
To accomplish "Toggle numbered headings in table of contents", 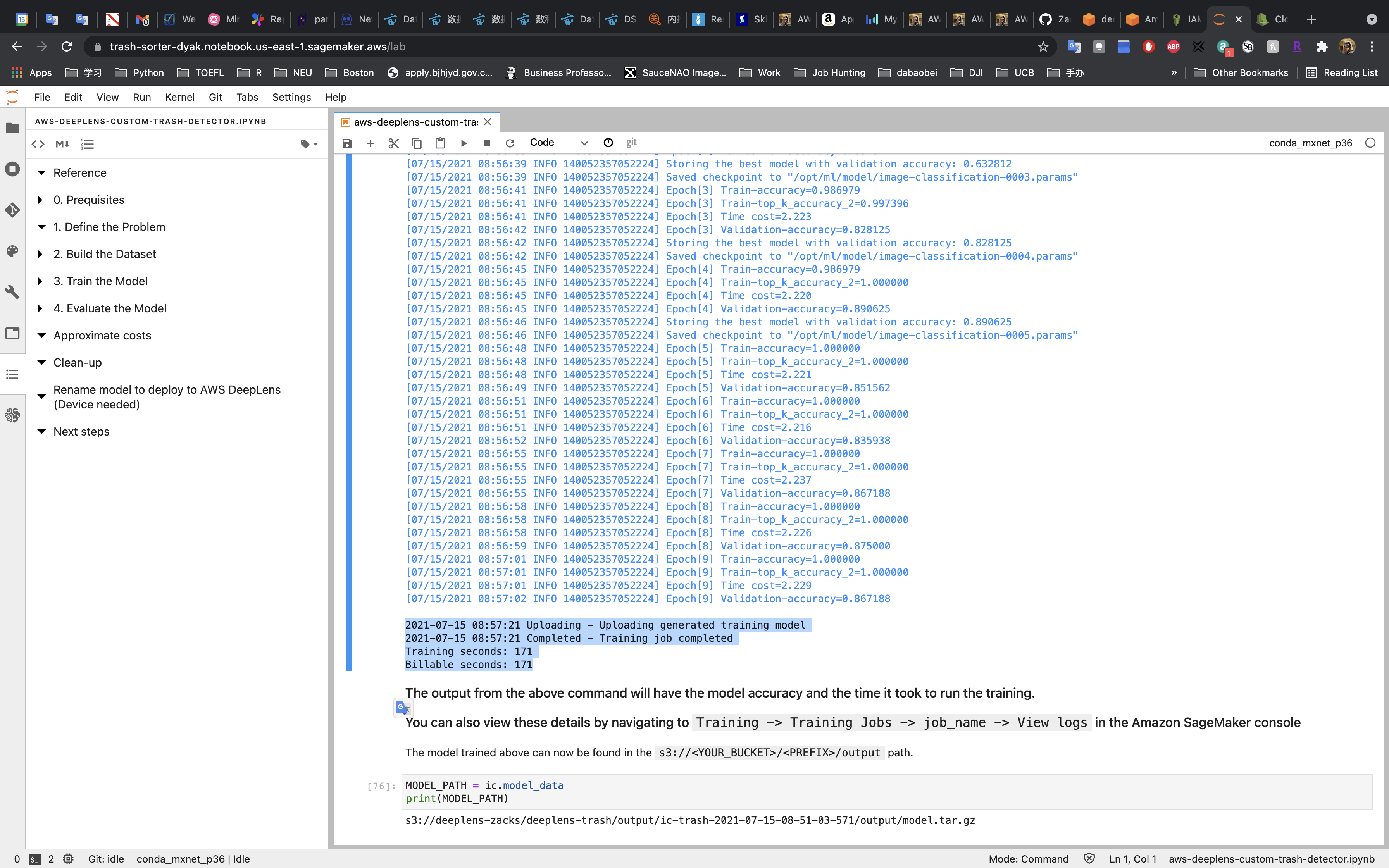I will (x=87, y=144).
